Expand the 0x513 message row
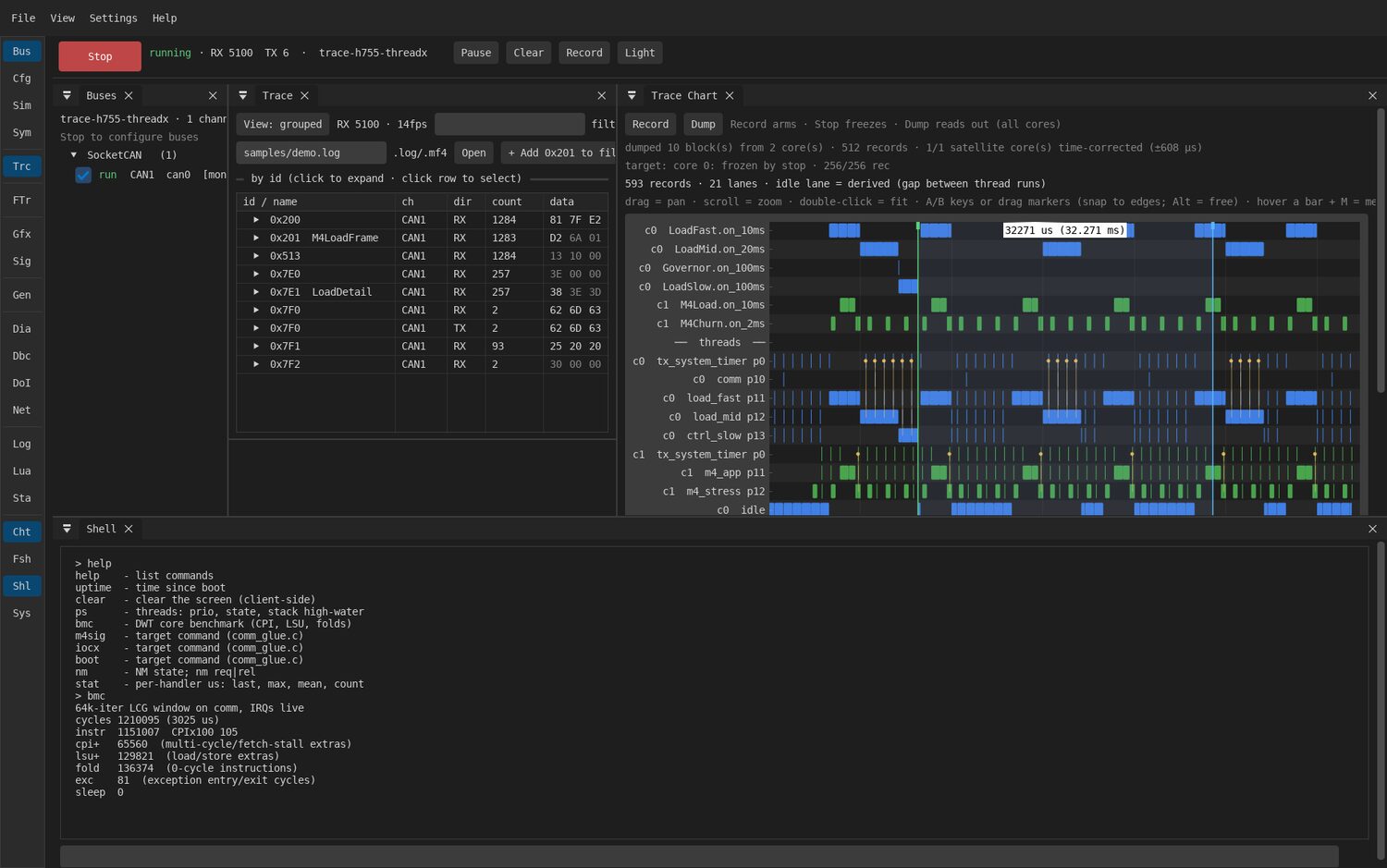1387x868 pixels. coord(256,256)
